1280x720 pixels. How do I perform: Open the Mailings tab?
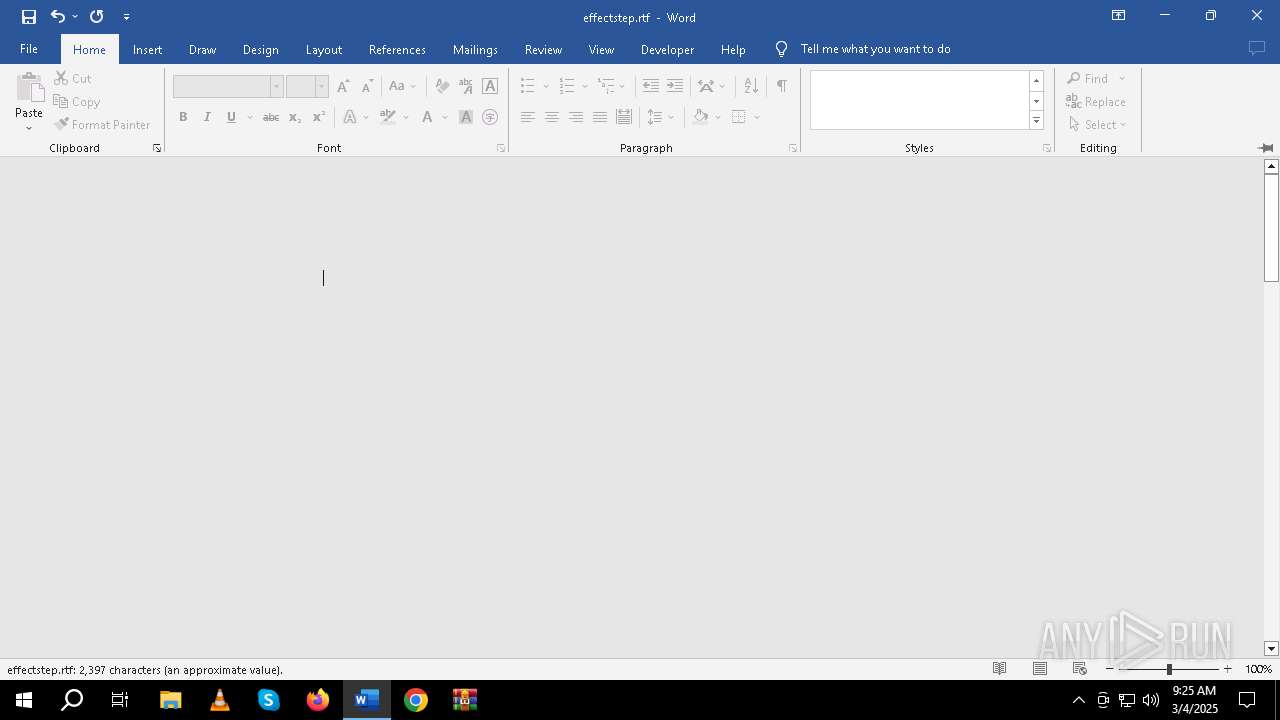click(x=475, y=49)
